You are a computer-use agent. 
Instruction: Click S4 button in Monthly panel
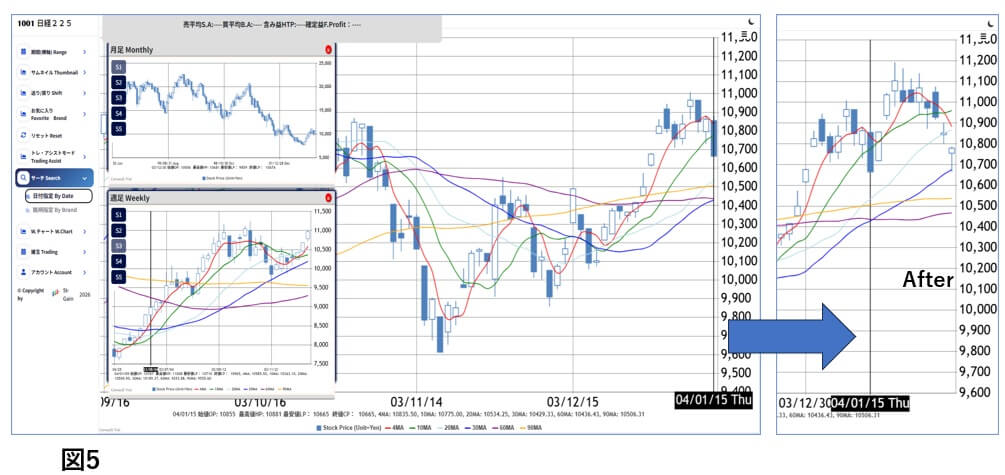coord(118,113)
